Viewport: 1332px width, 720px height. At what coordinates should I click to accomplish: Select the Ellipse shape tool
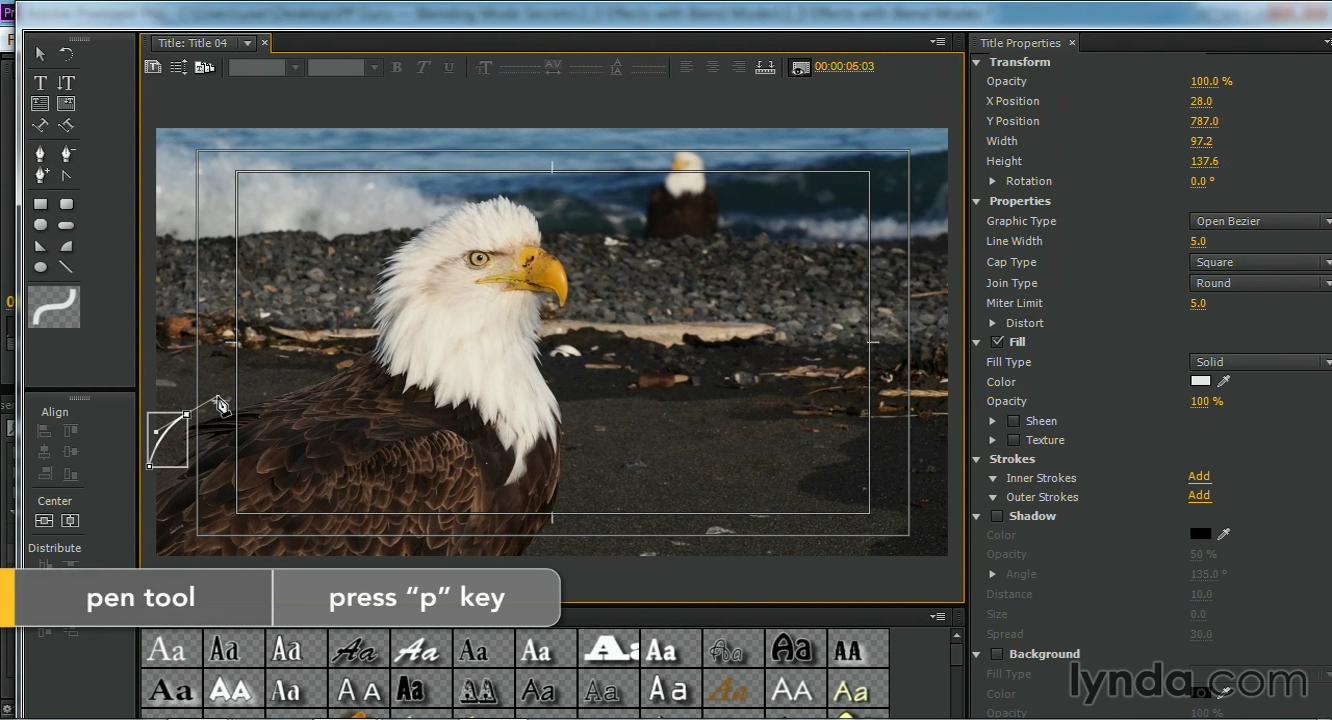[x=40, y=267]
